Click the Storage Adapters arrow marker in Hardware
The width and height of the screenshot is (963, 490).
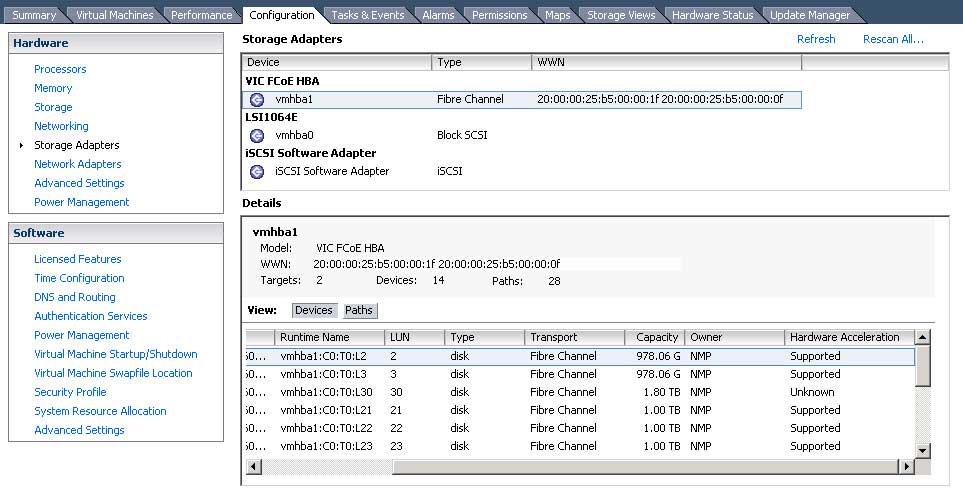(22, 146)
